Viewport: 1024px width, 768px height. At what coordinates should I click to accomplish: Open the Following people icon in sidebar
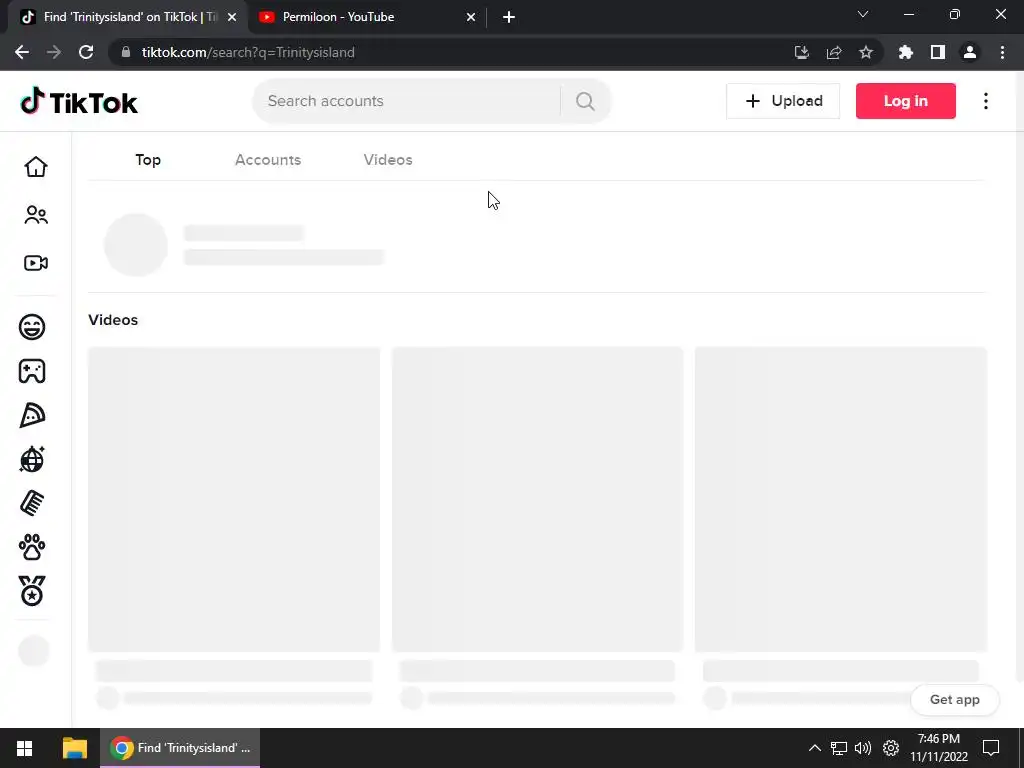click(36, 215)
